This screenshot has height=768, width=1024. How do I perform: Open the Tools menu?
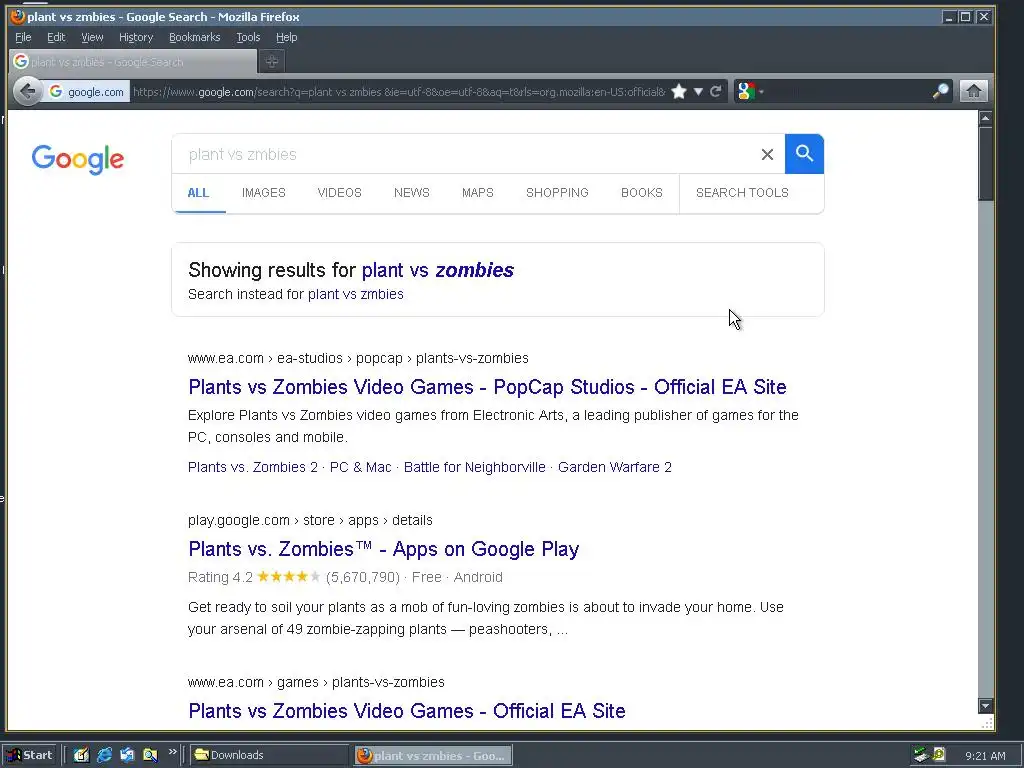click(248, 37)
